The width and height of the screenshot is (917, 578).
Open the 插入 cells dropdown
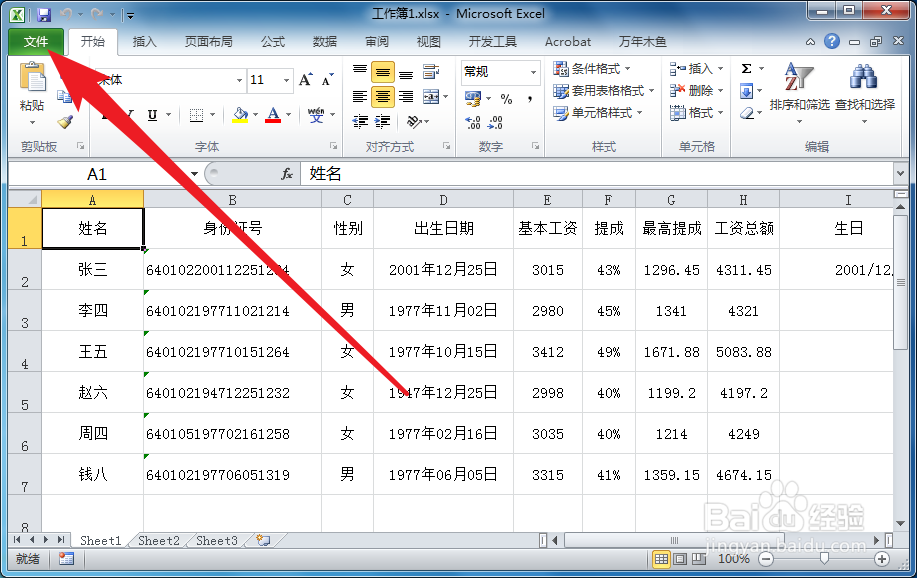point(697,68)
